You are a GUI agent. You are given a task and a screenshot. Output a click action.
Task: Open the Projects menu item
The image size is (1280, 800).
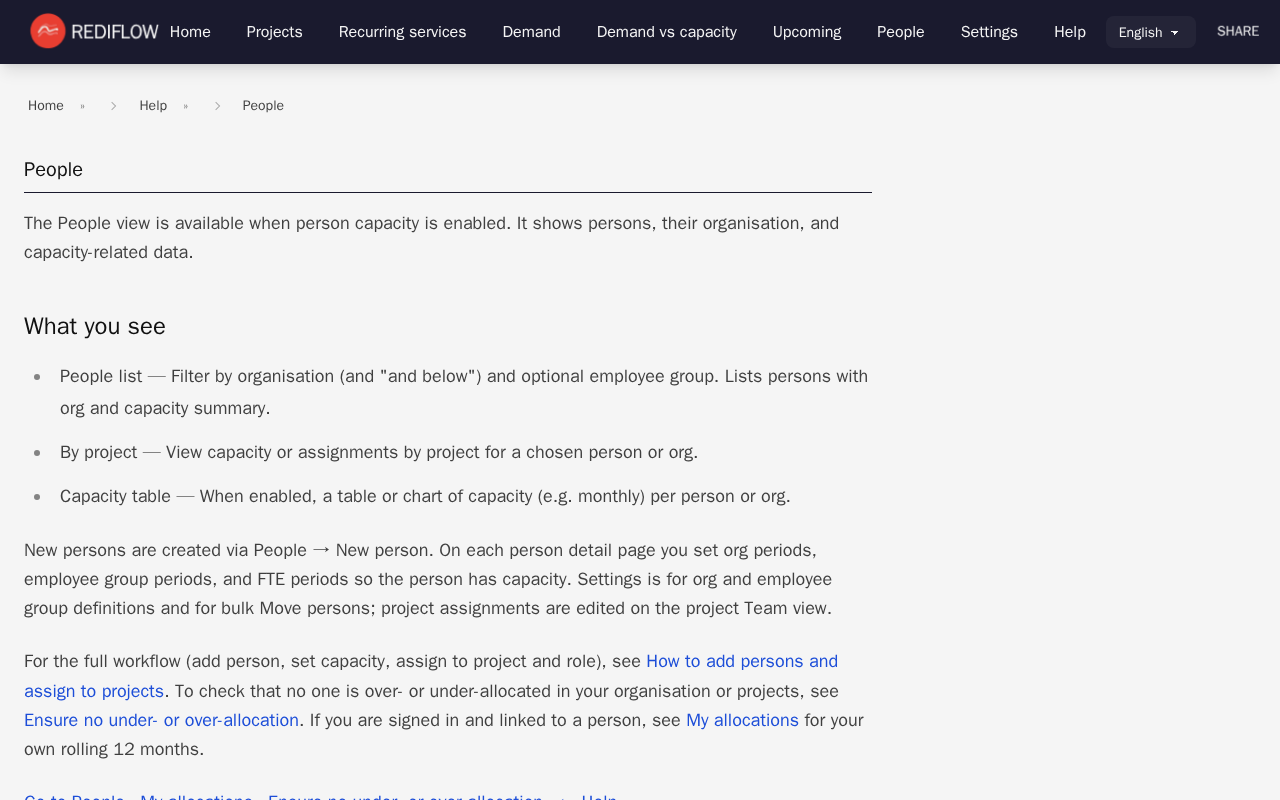274,32
